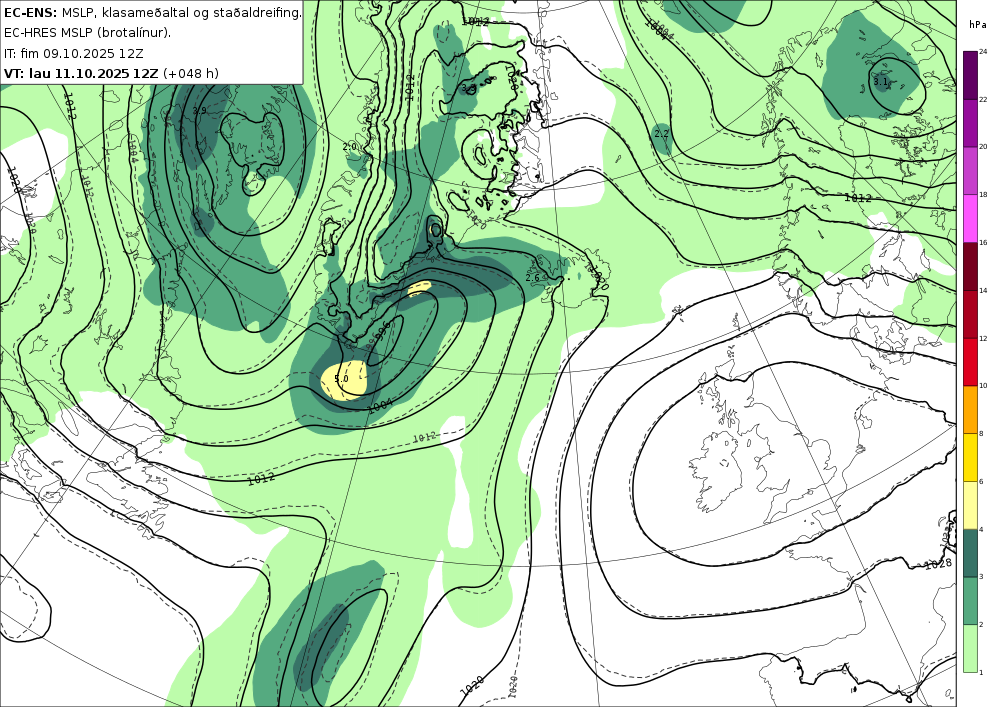
Task: Click the '3.1' spread value label
Action: [880, 82]
